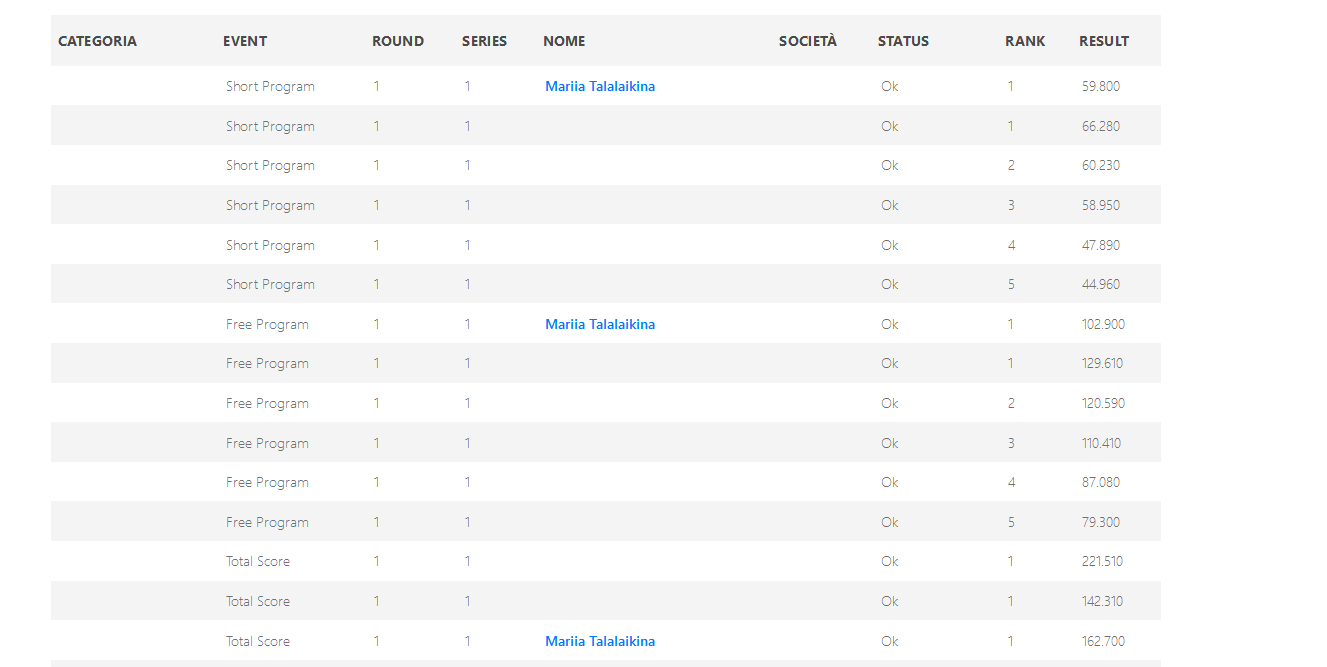Click the Short Program row with result 44.960
Screen dimensions: 1327x667
point(606,284)
